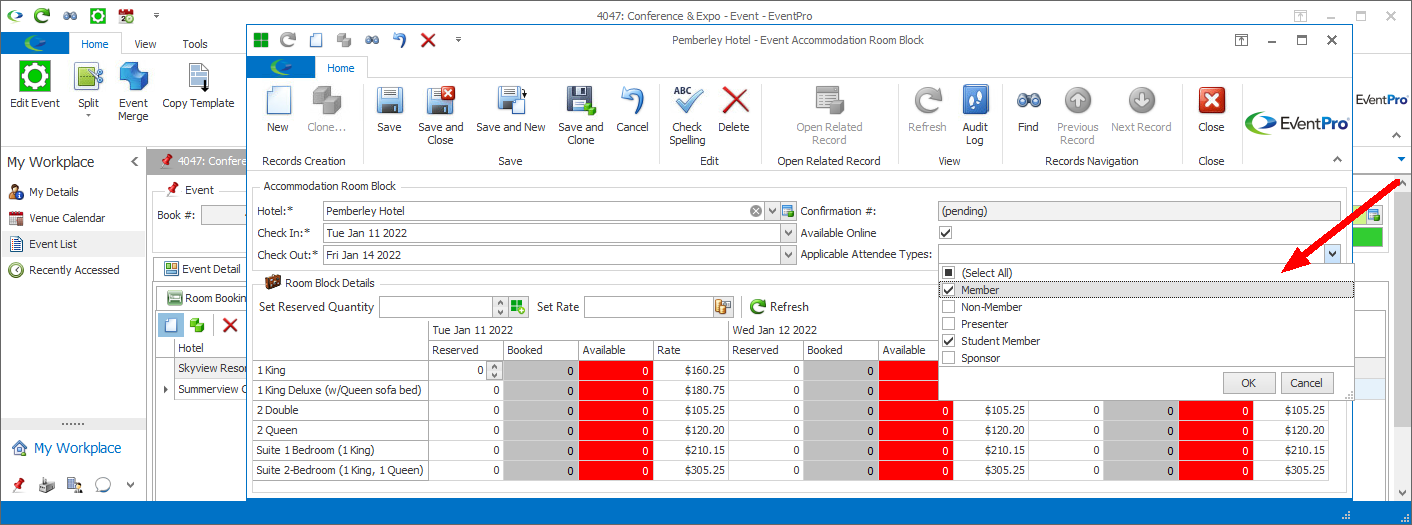Viewport: 1412px width, 525px height.
Task: Click the Set Reserved Quantity input field
Action: (x=436, y=307)
